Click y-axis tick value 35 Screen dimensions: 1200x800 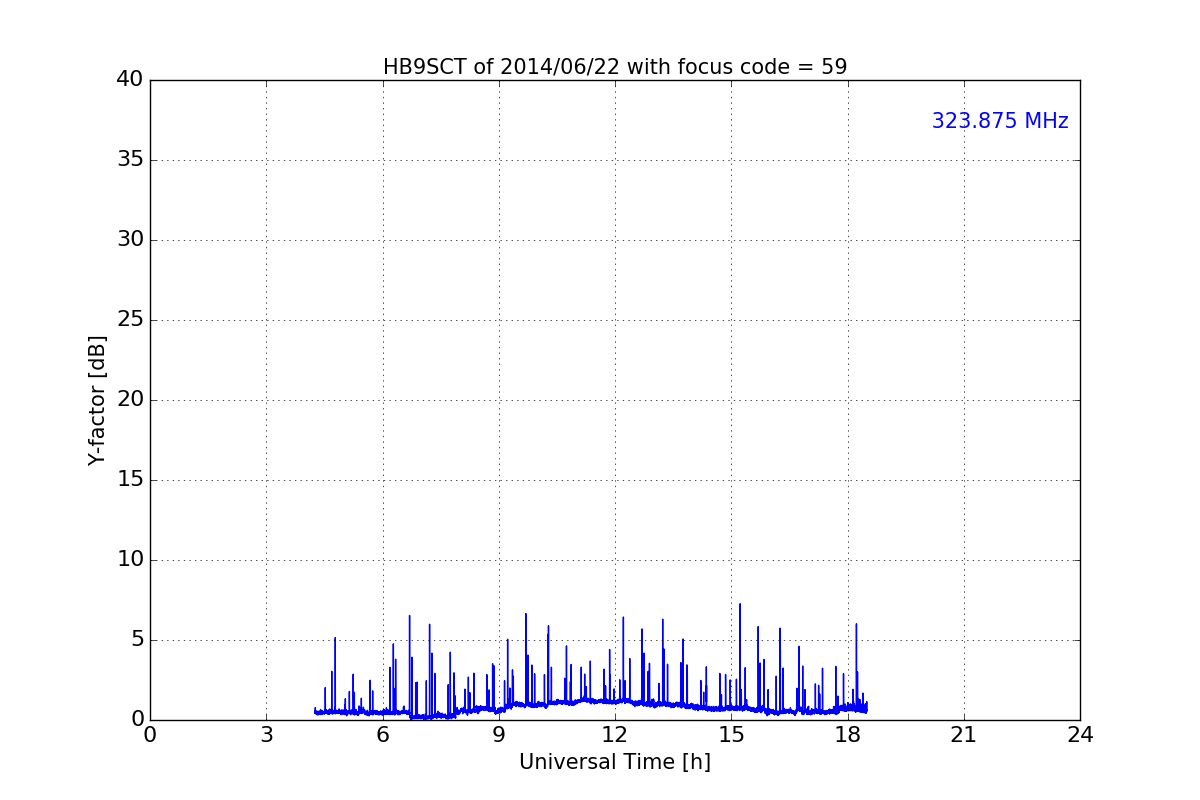pyautogui.click(x=129, y=160)
